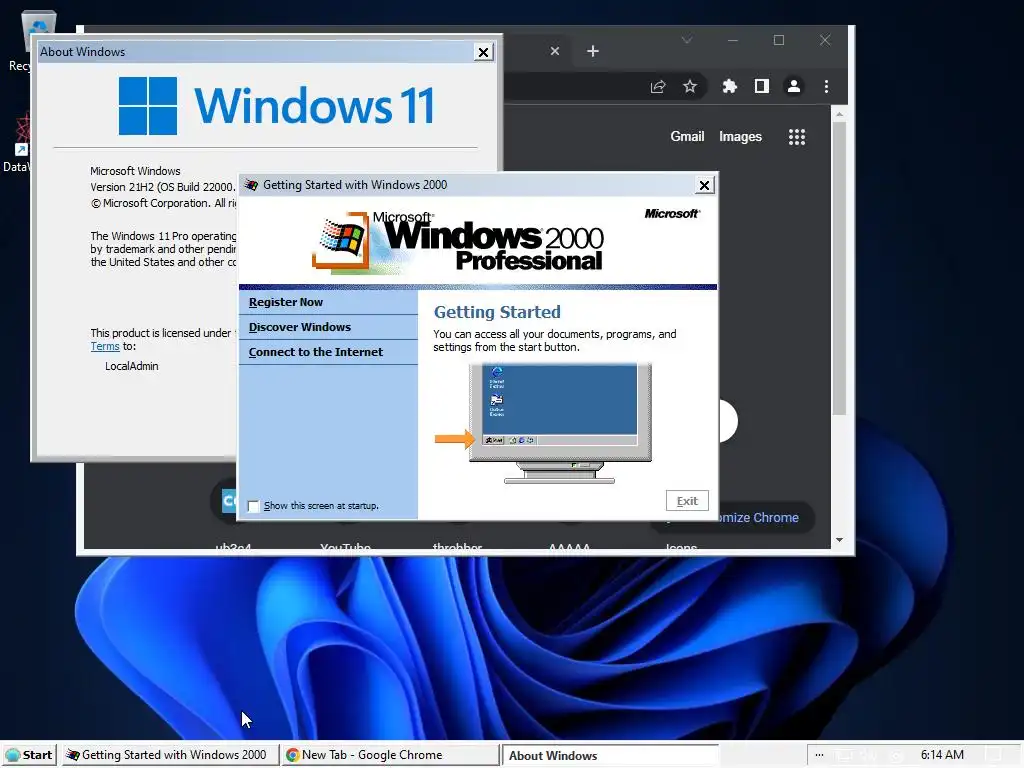Click the Gmail link in Chrome

click(x=687, y=136)
